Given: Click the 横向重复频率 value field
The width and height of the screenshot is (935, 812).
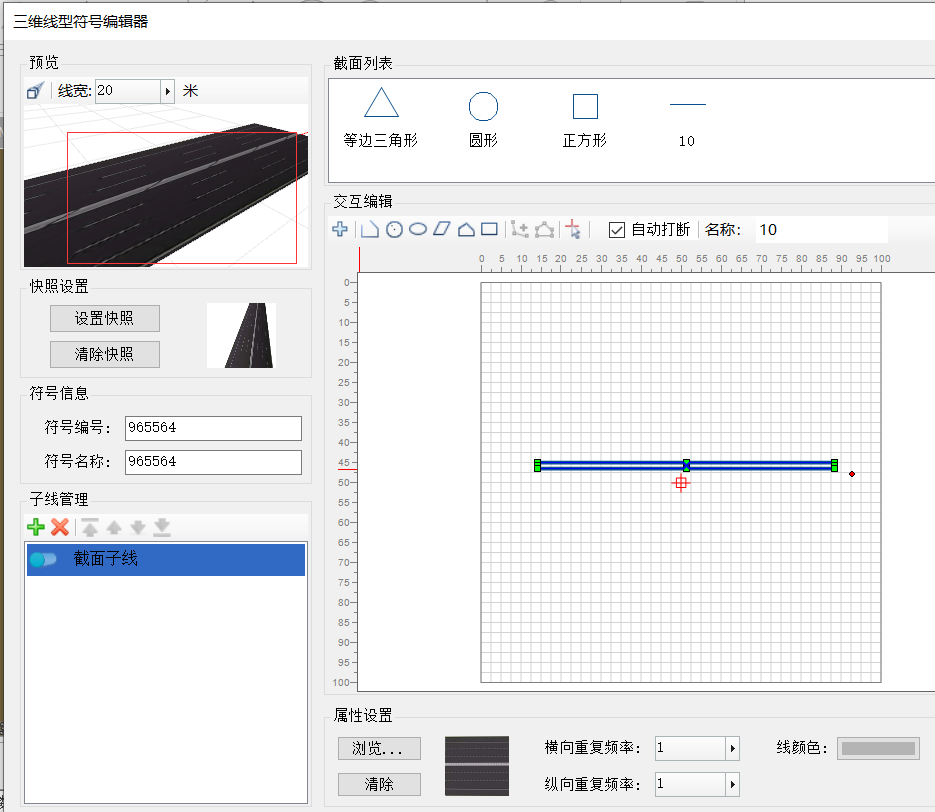Looking at the screenshot, I should click(x=691, y=748).
